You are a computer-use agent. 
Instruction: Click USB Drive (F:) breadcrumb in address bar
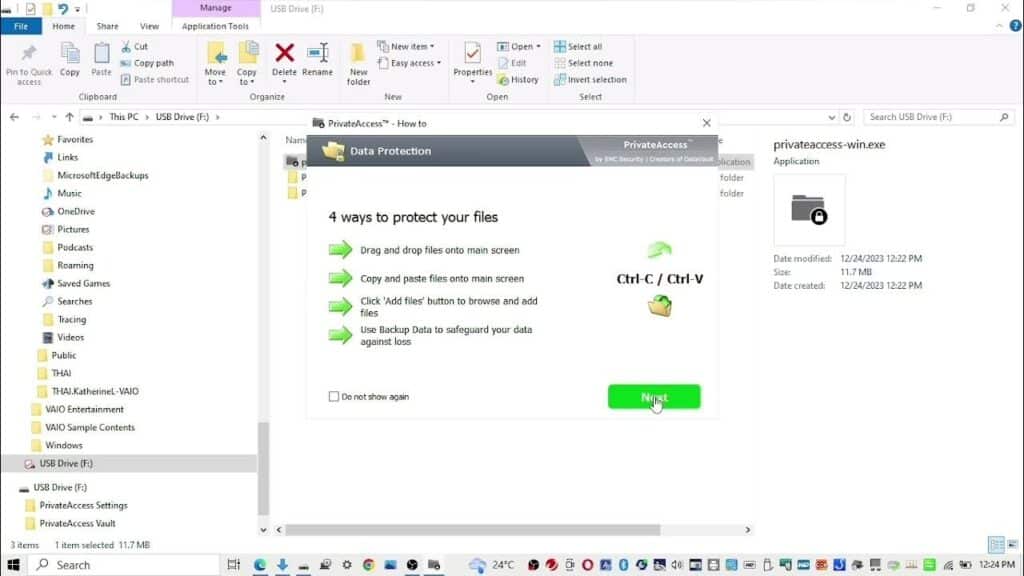[182, 117]
